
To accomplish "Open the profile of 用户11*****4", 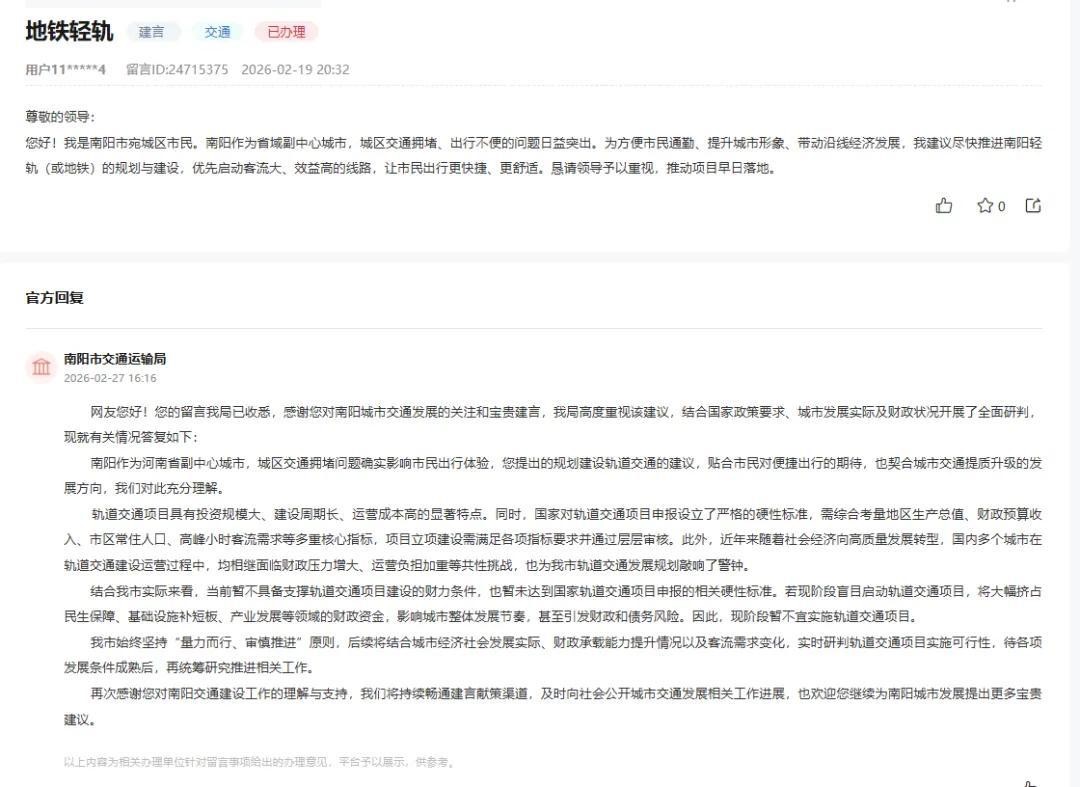I will [65, 69].
